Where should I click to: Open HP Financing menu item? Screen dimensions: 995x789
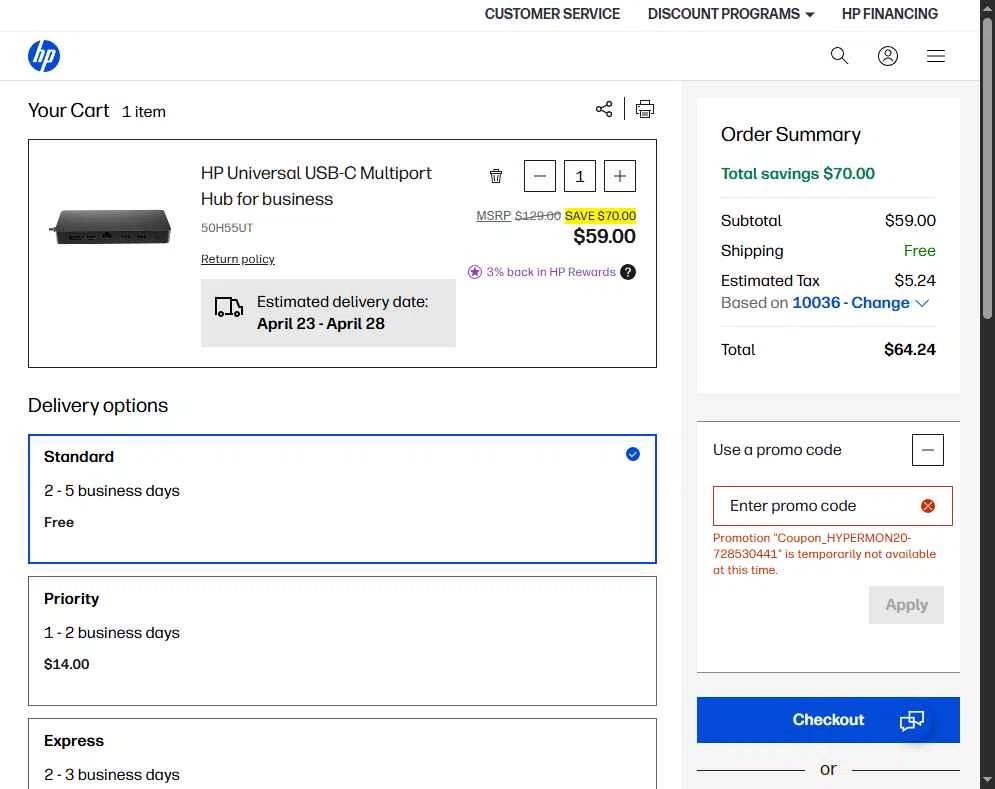[x=890, y=14]
